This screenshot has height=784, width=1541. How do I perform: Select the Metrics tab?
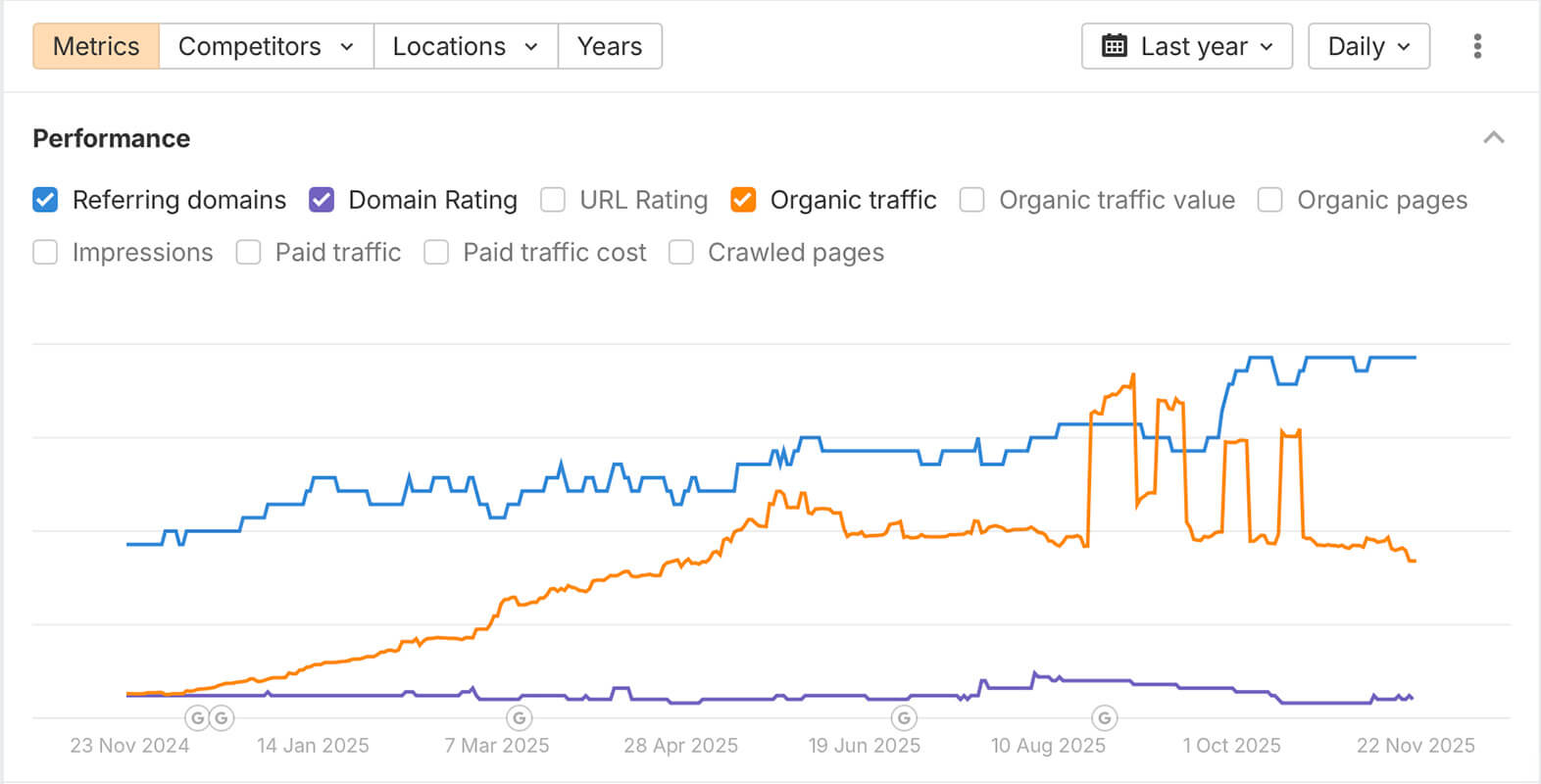(x=96, y=46)
